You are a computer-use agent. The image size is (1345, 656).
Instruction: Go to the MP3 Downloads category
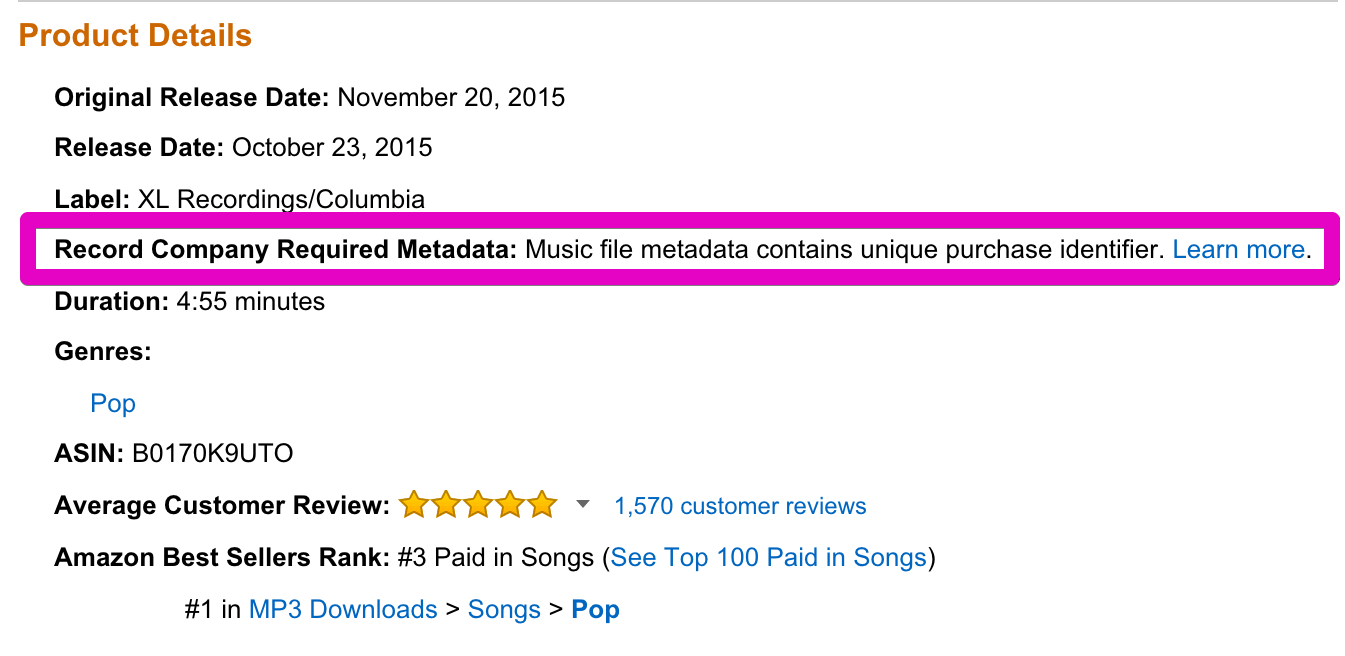tap(343, 609)
